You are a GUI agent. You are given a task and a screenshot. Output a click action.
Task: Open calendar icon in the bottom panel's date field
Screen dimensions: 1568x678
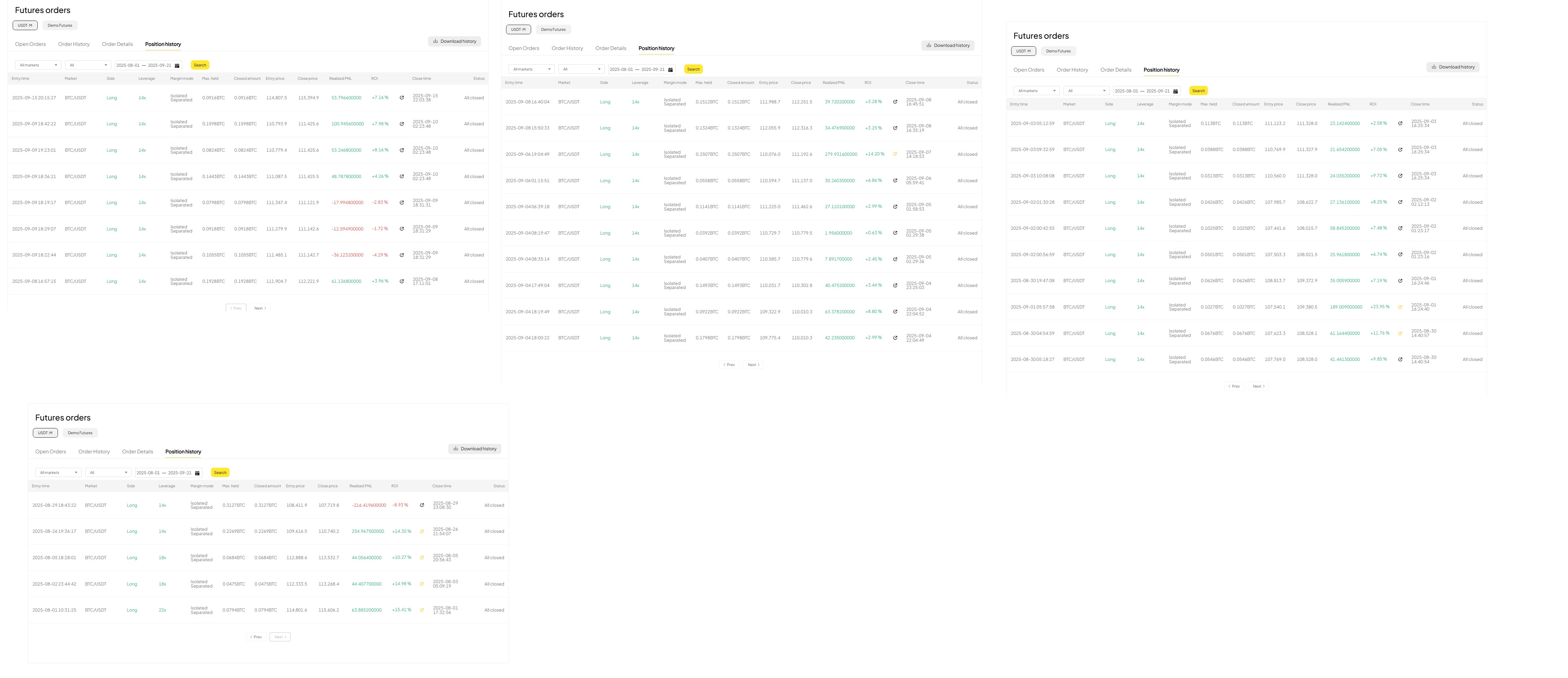point(197,473)
